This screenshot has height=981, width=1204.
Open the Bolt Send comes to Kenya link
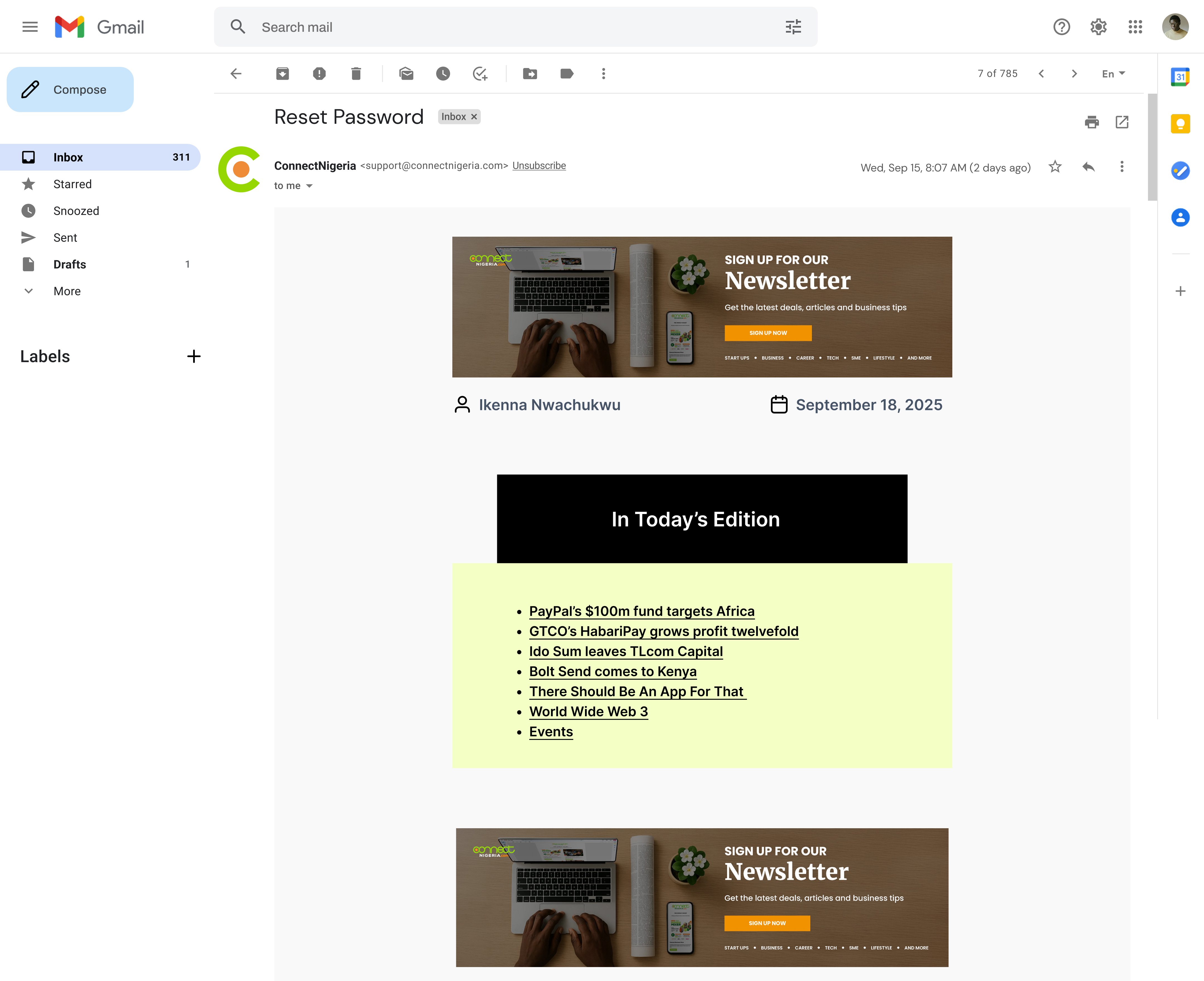[x=613, y=671]
